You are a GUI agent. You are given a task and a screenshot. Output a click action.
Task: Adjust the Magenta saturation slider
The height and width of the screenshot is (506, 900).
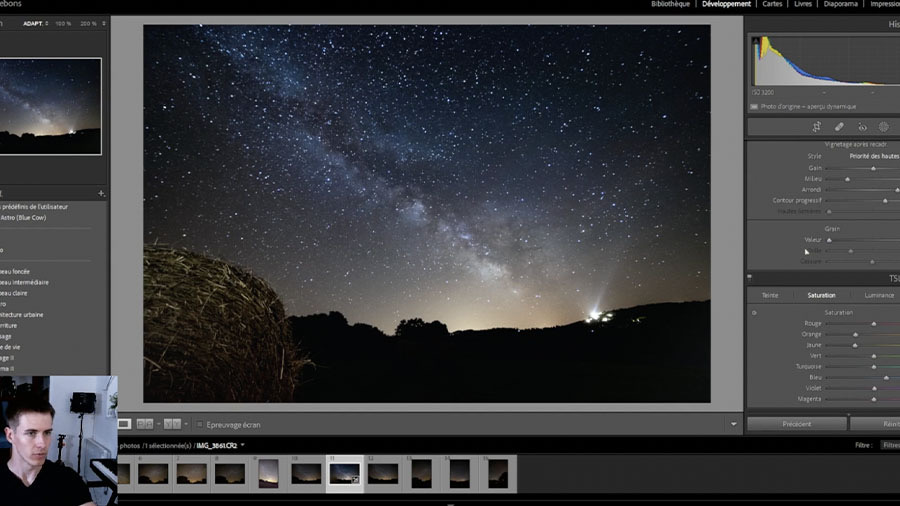874,399
